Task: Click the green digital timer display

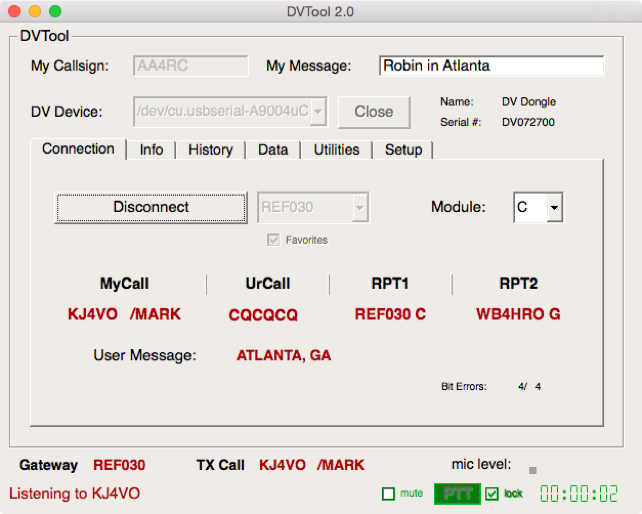Action: coord(578,493)
